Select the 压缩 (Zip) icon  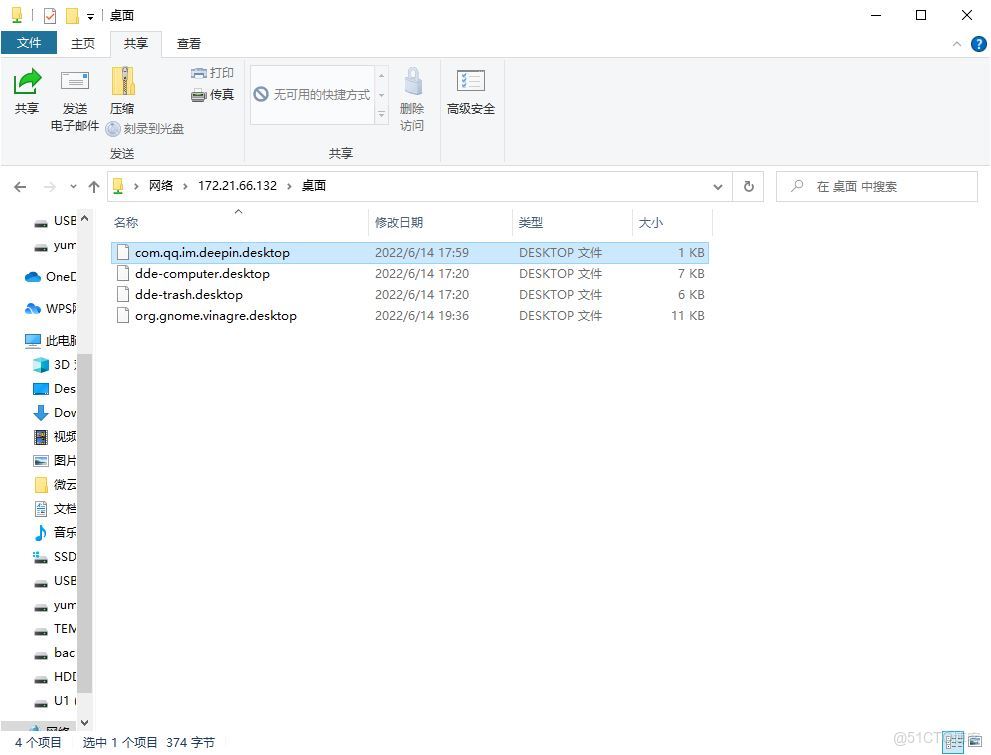coord(122,96)
